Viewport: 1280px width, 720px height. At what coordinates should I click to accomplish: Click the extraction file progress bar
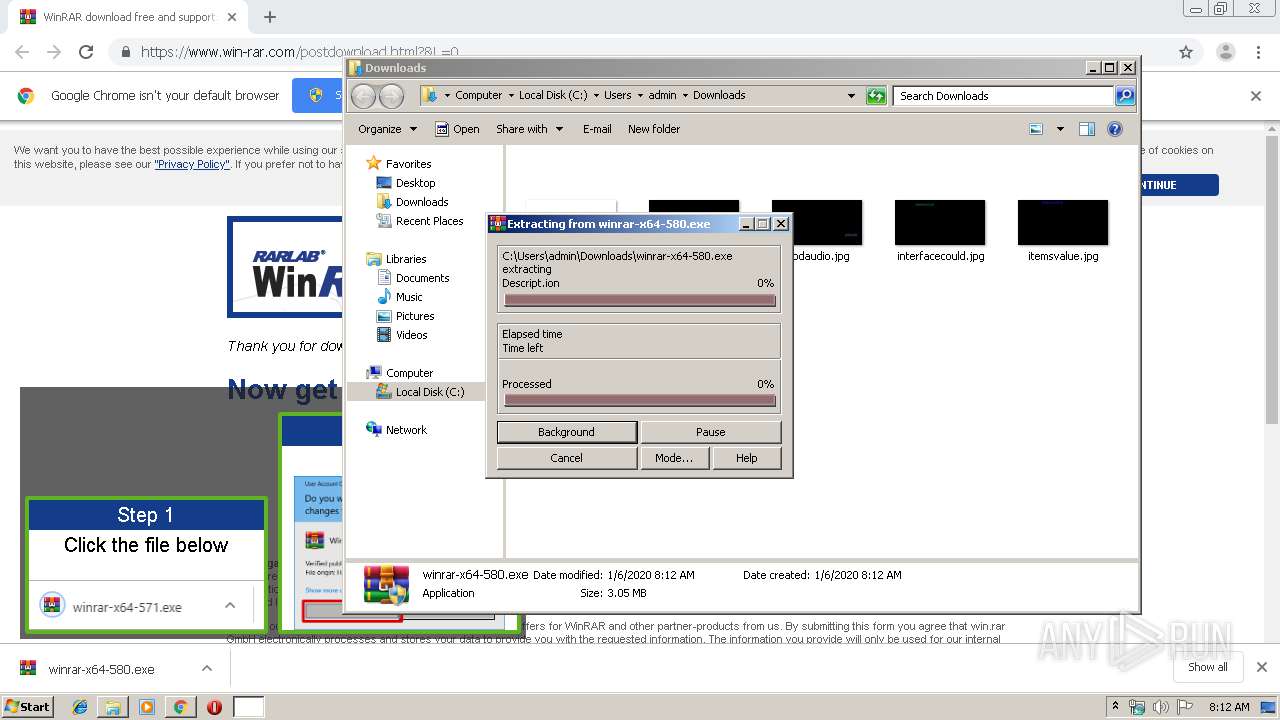pyautogui.click(x=639, y=300)
